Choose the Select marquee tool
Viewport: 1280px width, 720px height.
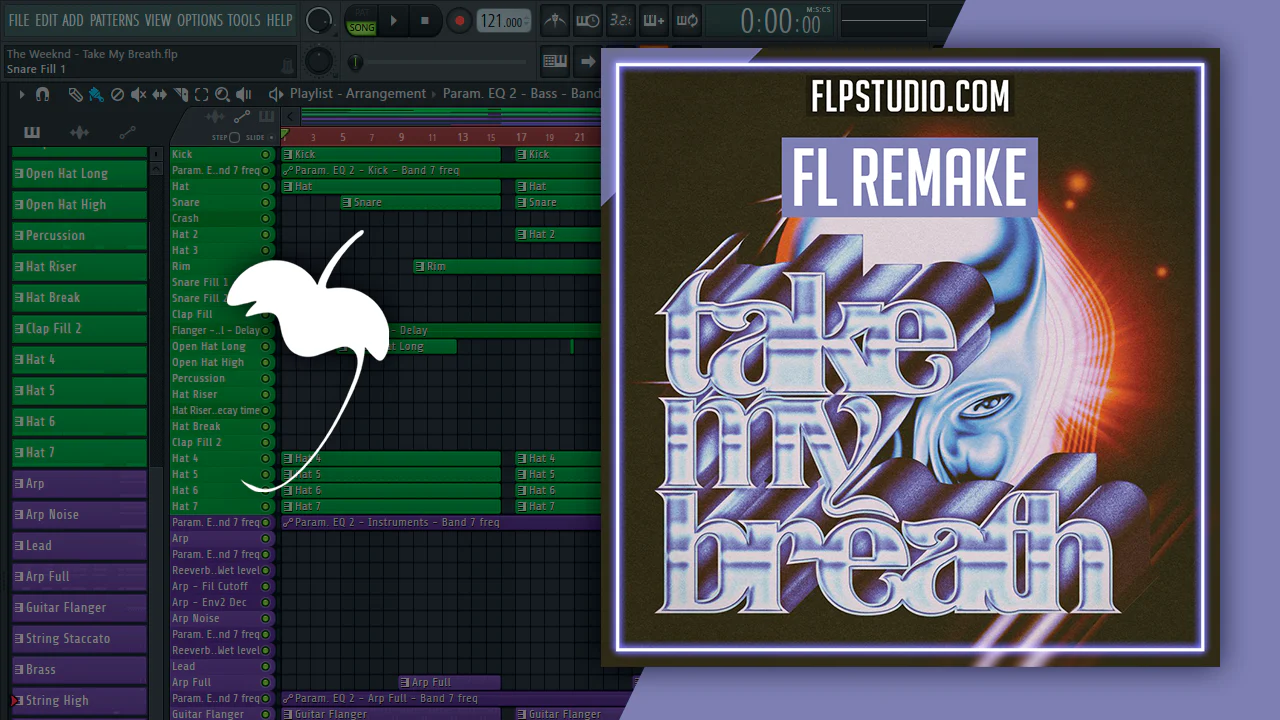201,94
